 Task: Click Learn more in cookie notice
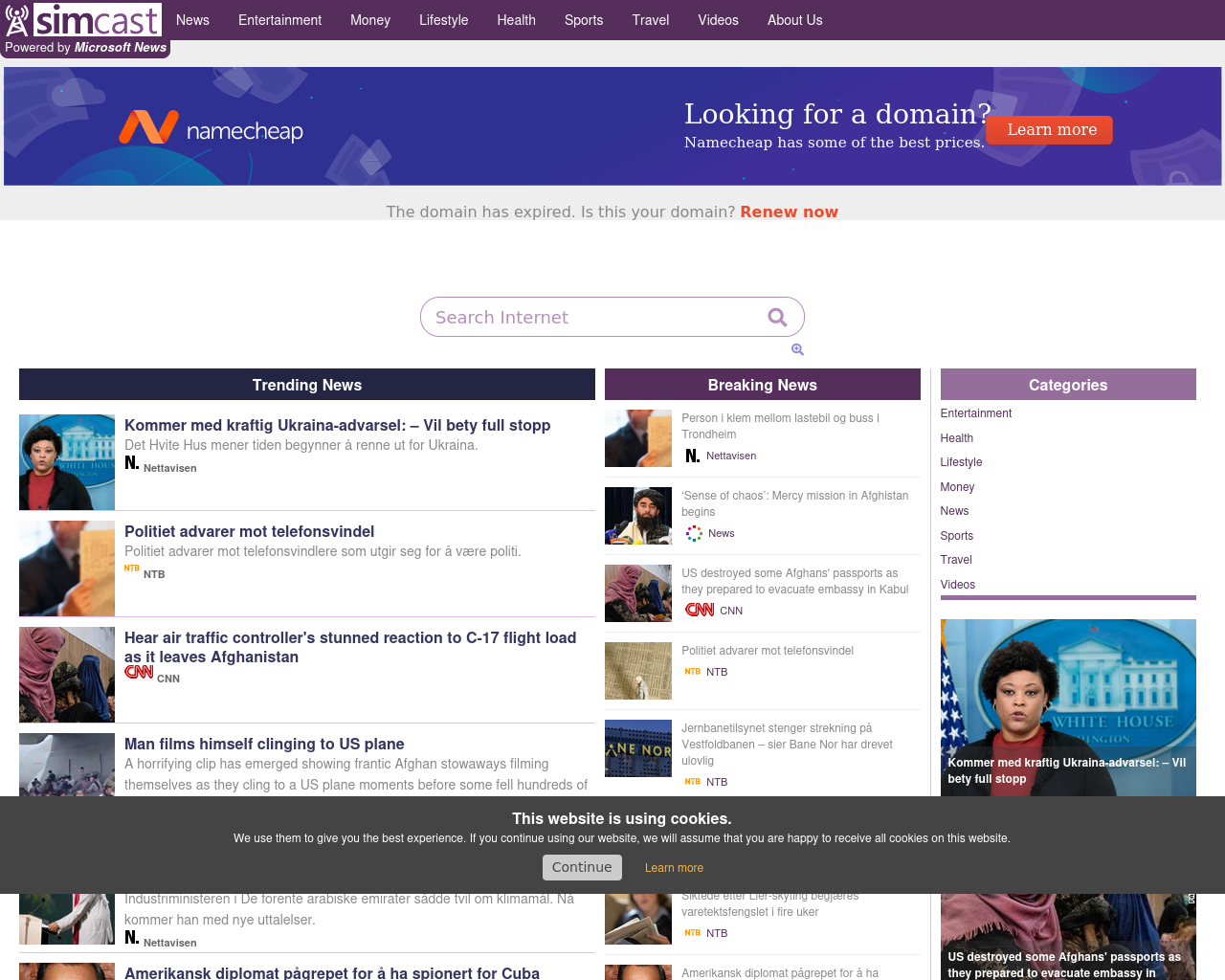674,868
